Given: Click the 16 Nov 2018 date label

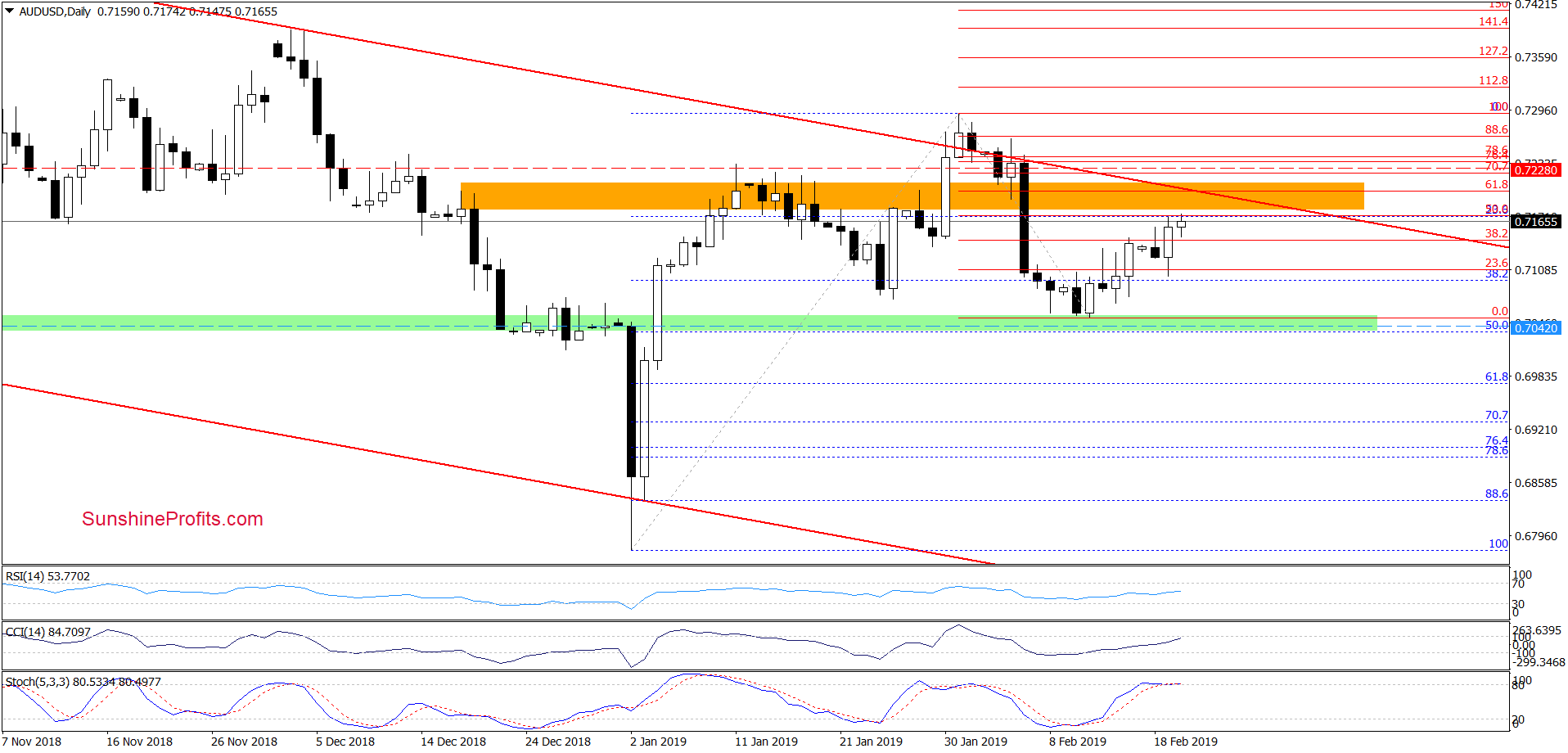Looking at the screenshot, I should [x=139, y=742].
